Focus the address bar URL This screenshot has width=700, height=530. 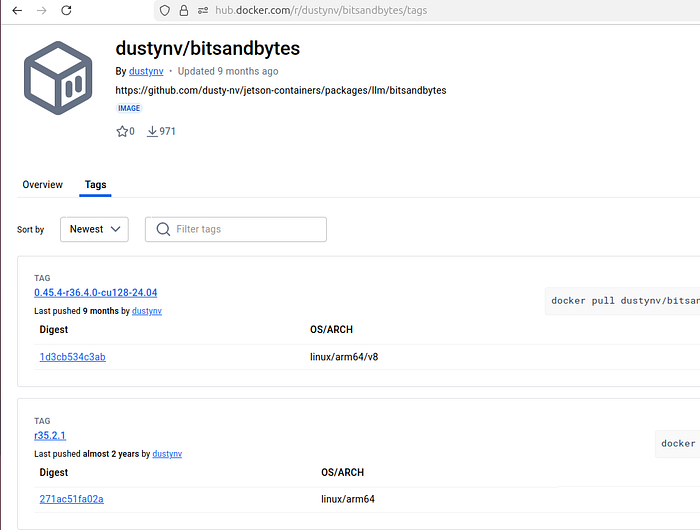tap(321, 10)
